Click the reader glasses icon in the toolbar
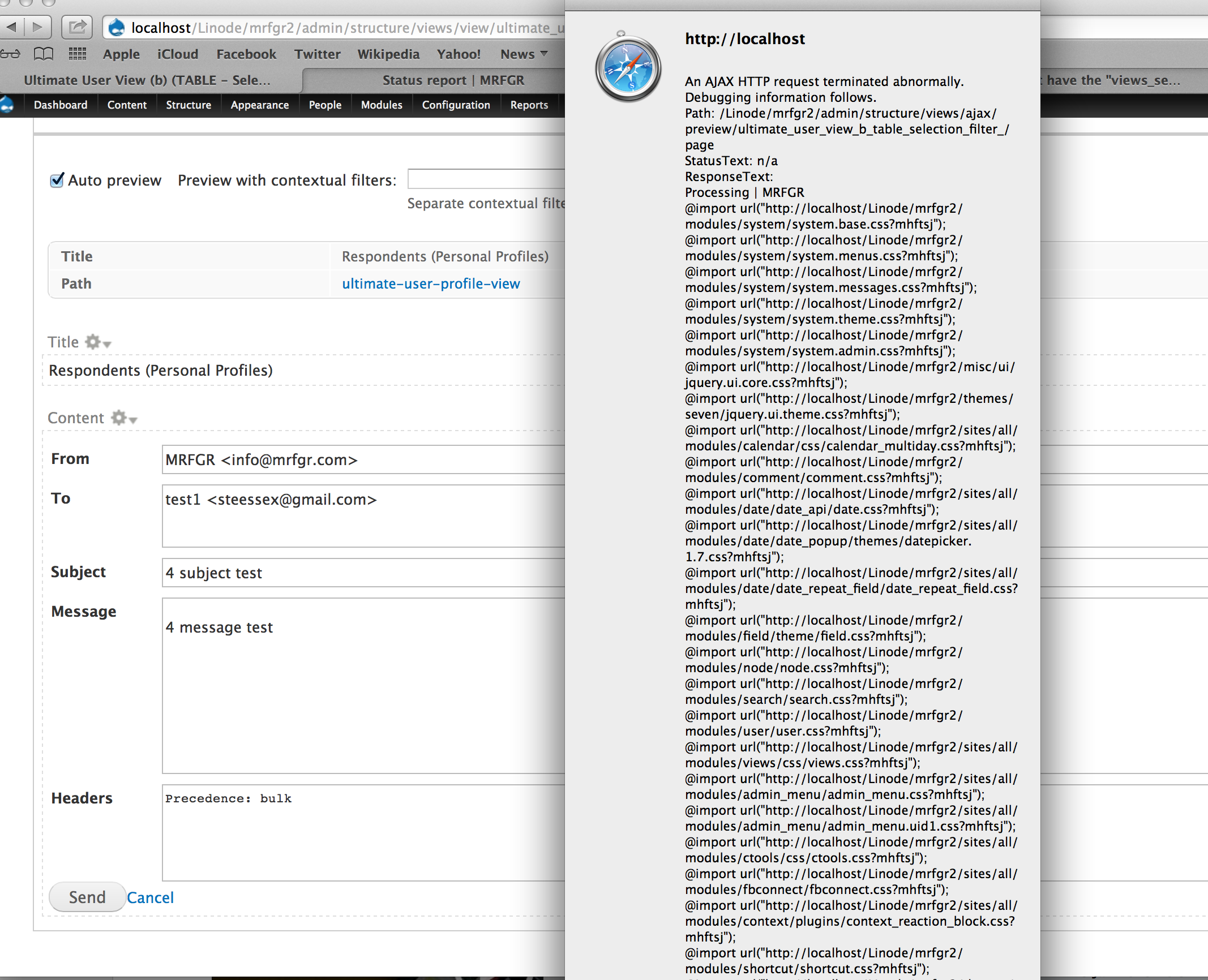 point(10,54)
